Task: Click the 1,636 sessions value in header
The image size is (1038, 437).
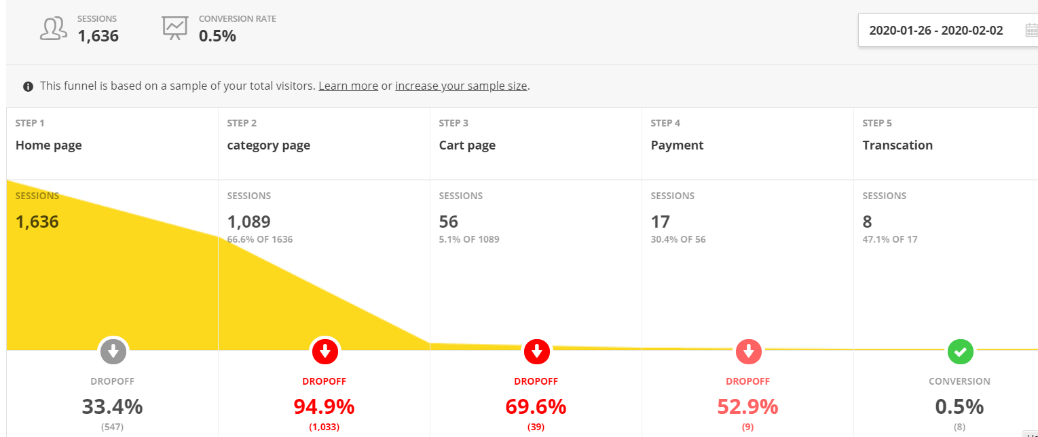Action: click(98, 36)
